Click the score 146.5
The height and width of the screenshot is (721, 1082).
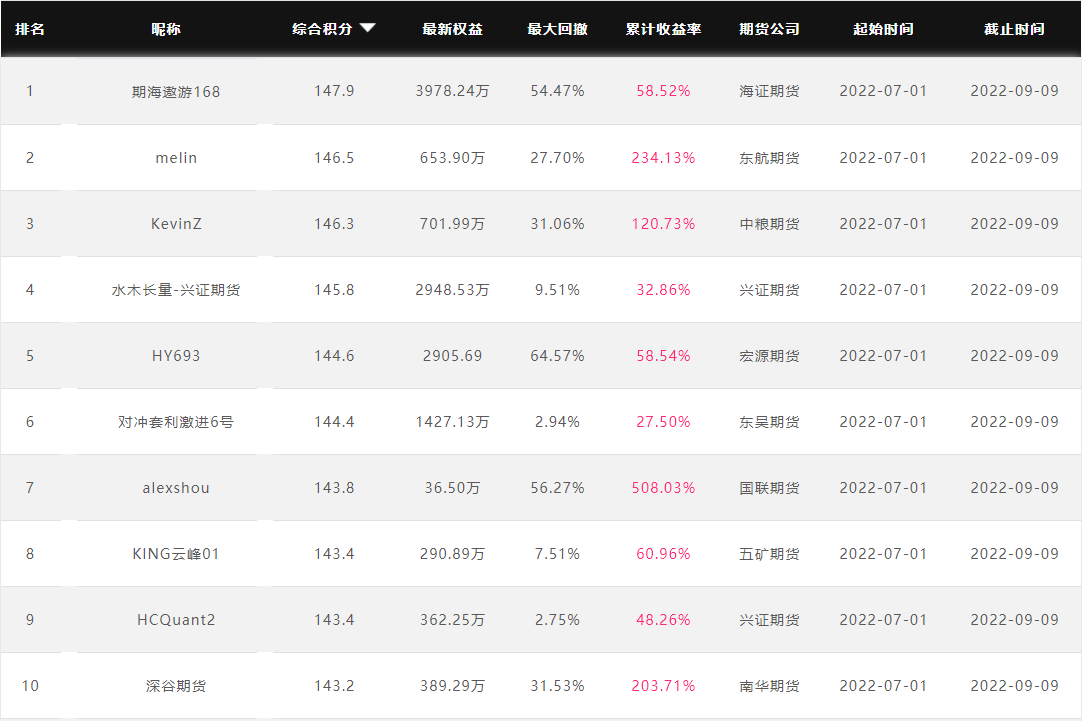tap(334, 158)
